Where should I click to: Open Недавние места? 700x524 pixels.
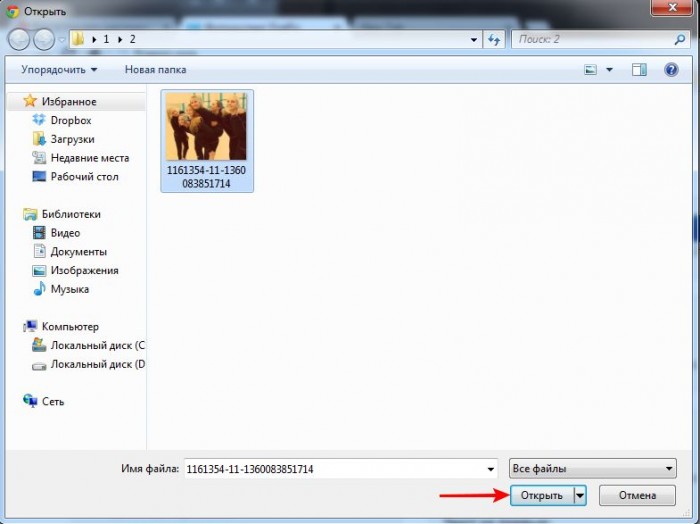(90, 158)
